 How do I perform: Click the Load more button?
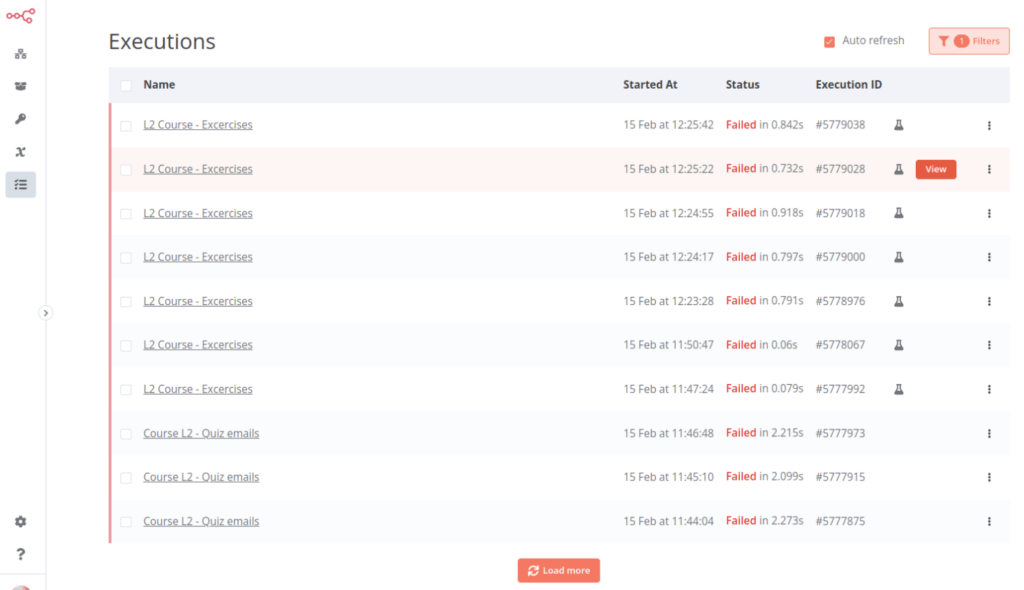pos(558,570)
